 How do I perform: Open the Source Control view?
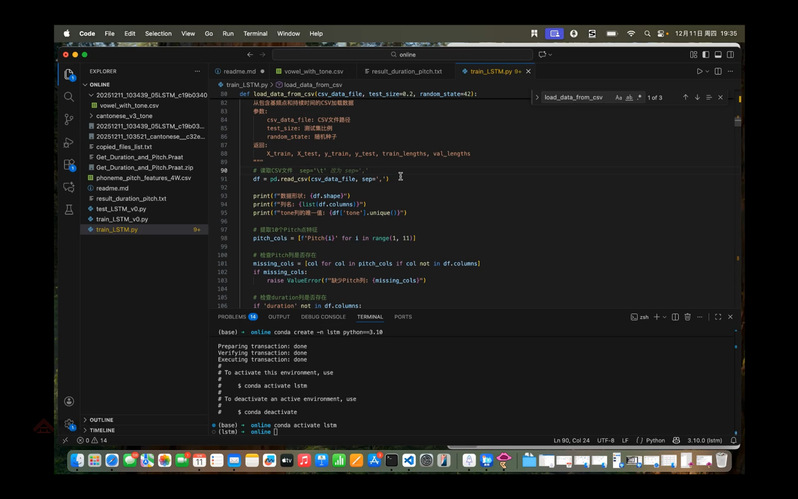69,119
